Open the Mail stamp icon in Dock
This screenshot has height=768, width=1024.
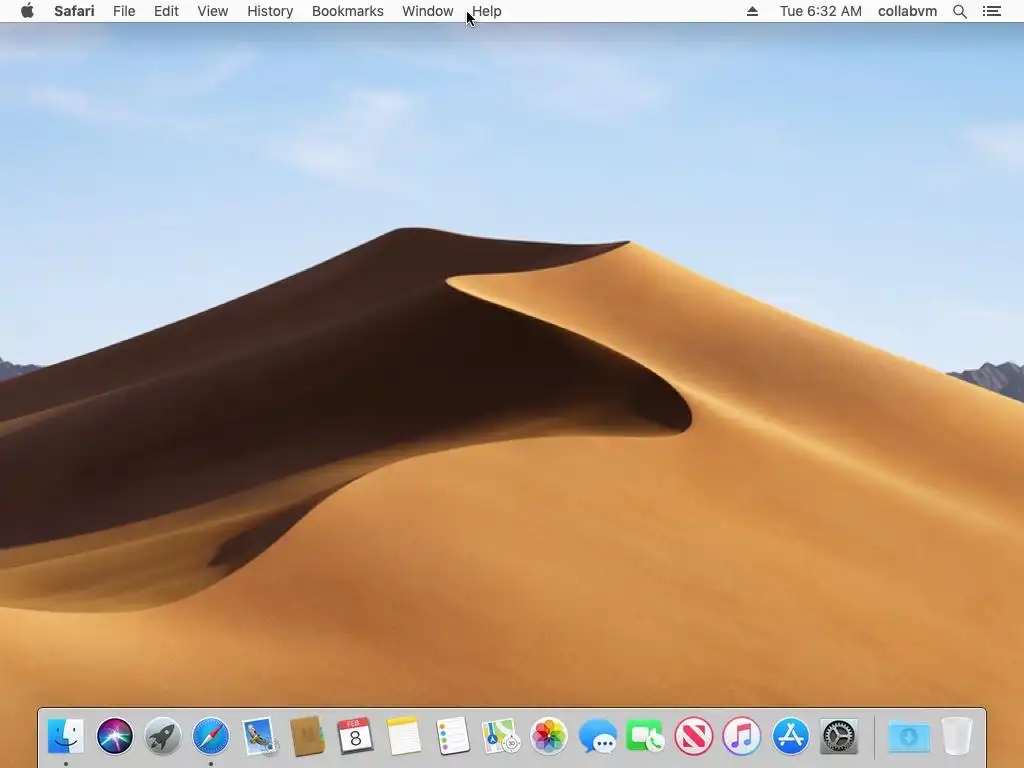click(259, 736)
